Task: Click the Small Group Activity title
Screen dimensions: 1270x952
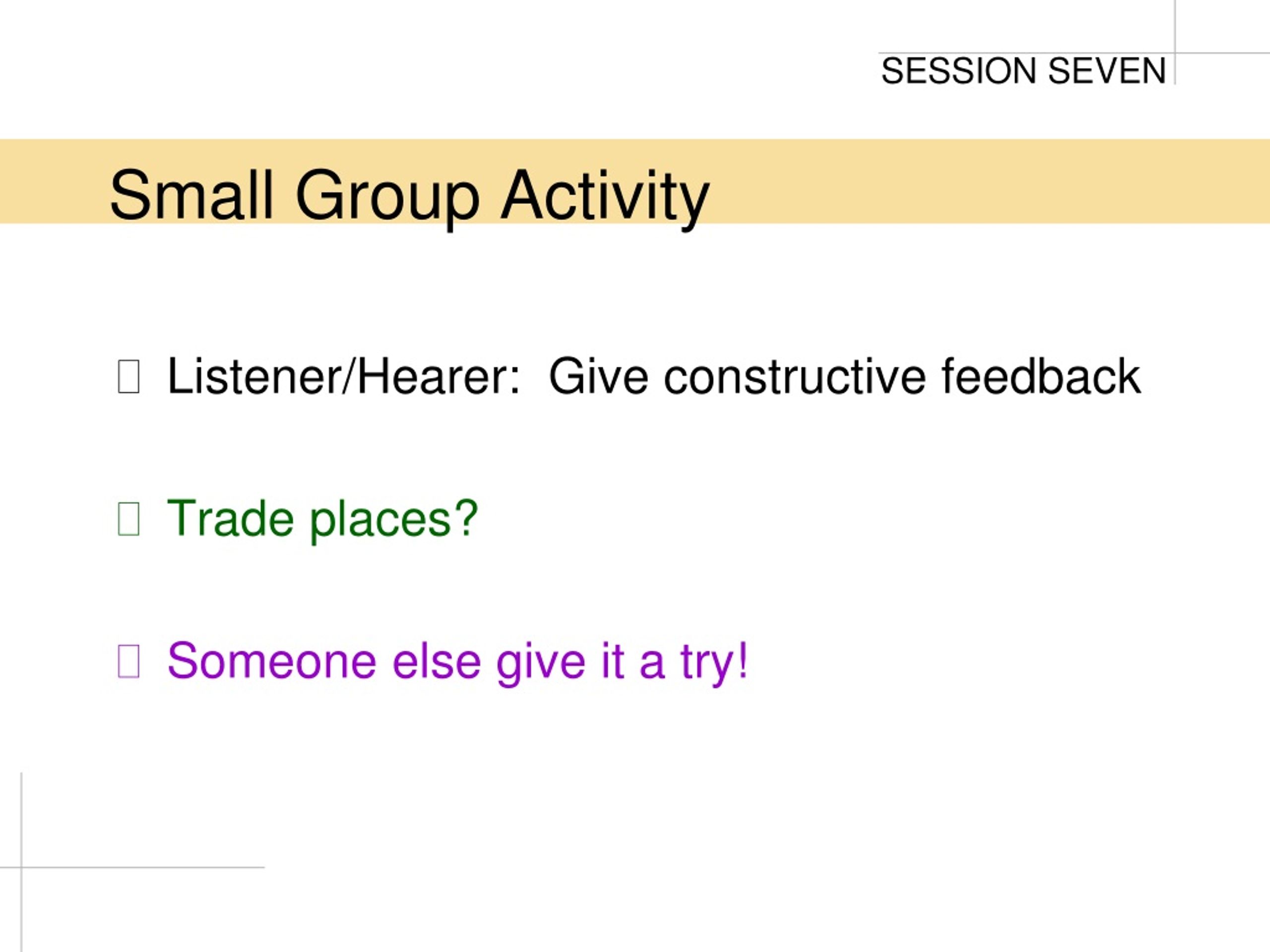Action: 410,196
